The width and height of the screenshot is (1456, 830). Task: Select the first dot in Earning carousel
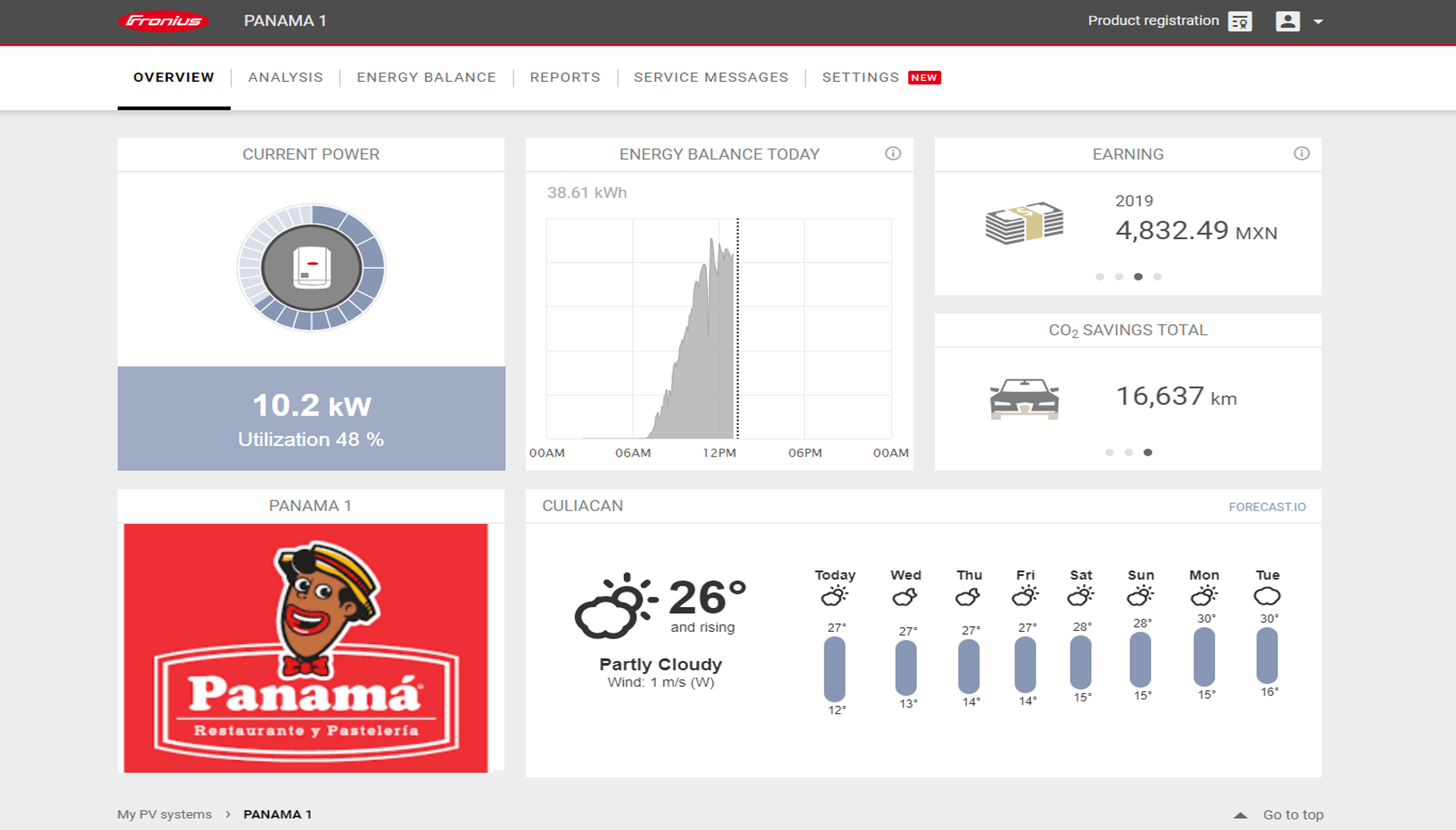pyautogui.click(x=1099, y=277)
